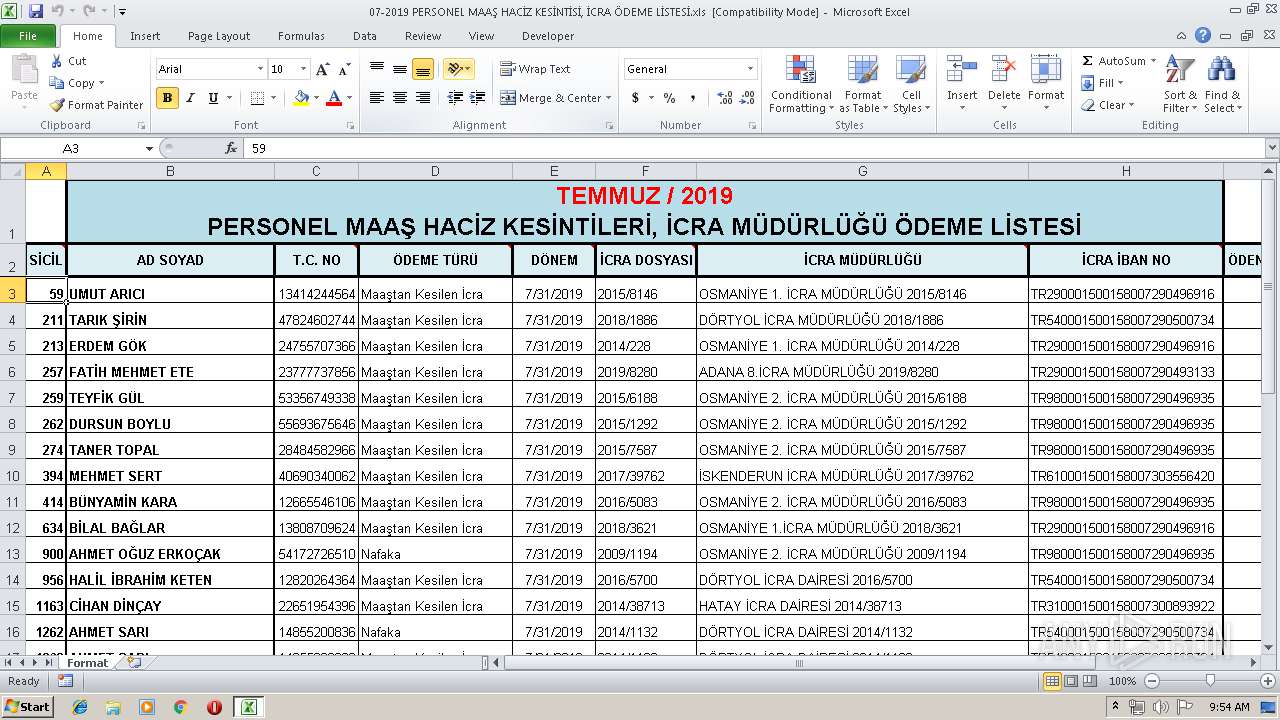Click Merge & Center button
The image size is (1280, 720).
551,98
